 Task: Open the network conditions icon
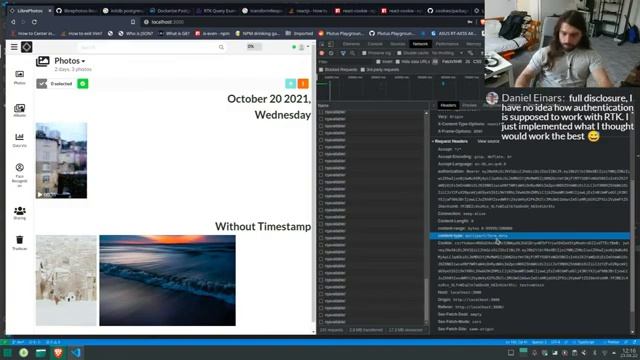471,53
